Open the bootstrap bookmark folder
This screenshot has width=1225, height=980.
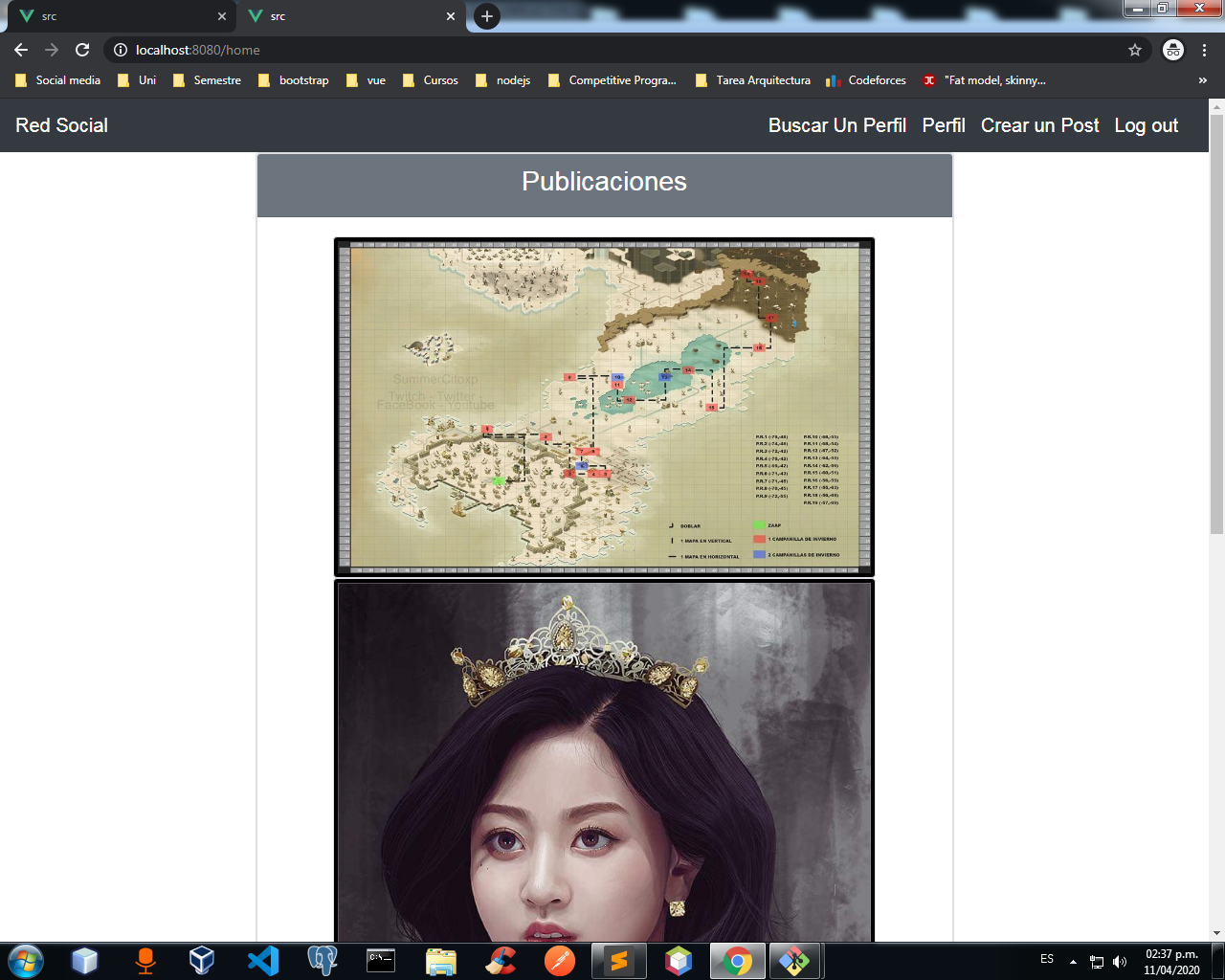tap(293, 80)
